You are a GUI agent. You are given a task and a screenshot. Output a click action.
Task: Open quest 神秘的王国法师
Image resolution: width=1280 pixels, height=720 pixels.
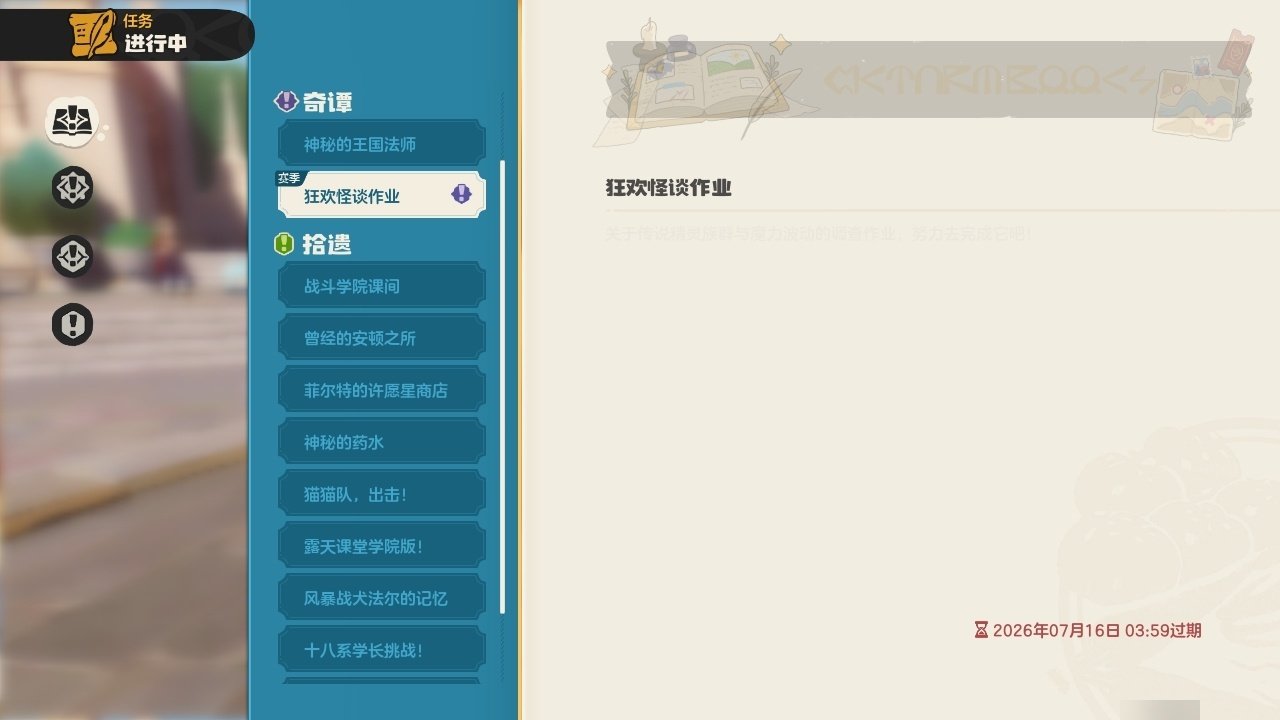[x=381, y=144]
